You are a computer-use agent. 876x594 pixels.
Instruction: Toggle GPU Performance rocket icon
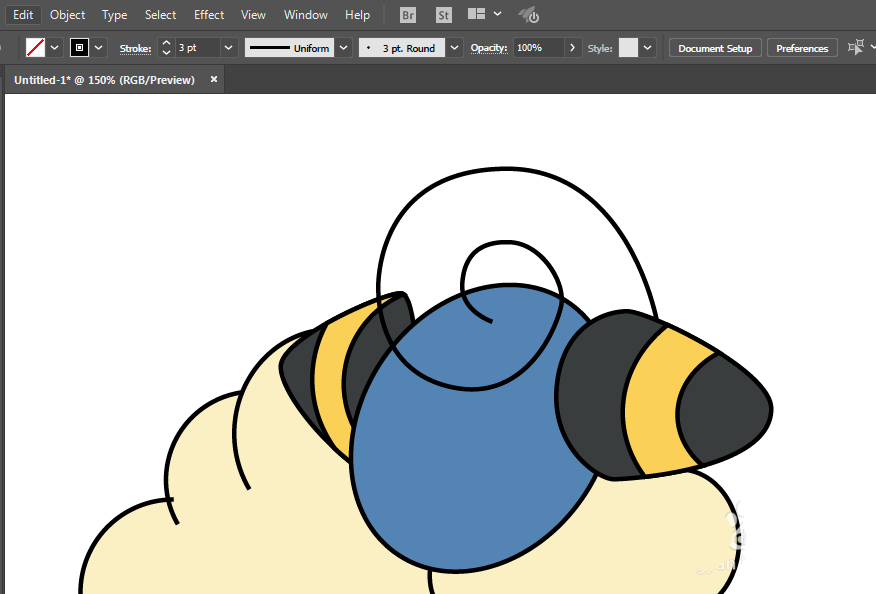coord(529,15)
